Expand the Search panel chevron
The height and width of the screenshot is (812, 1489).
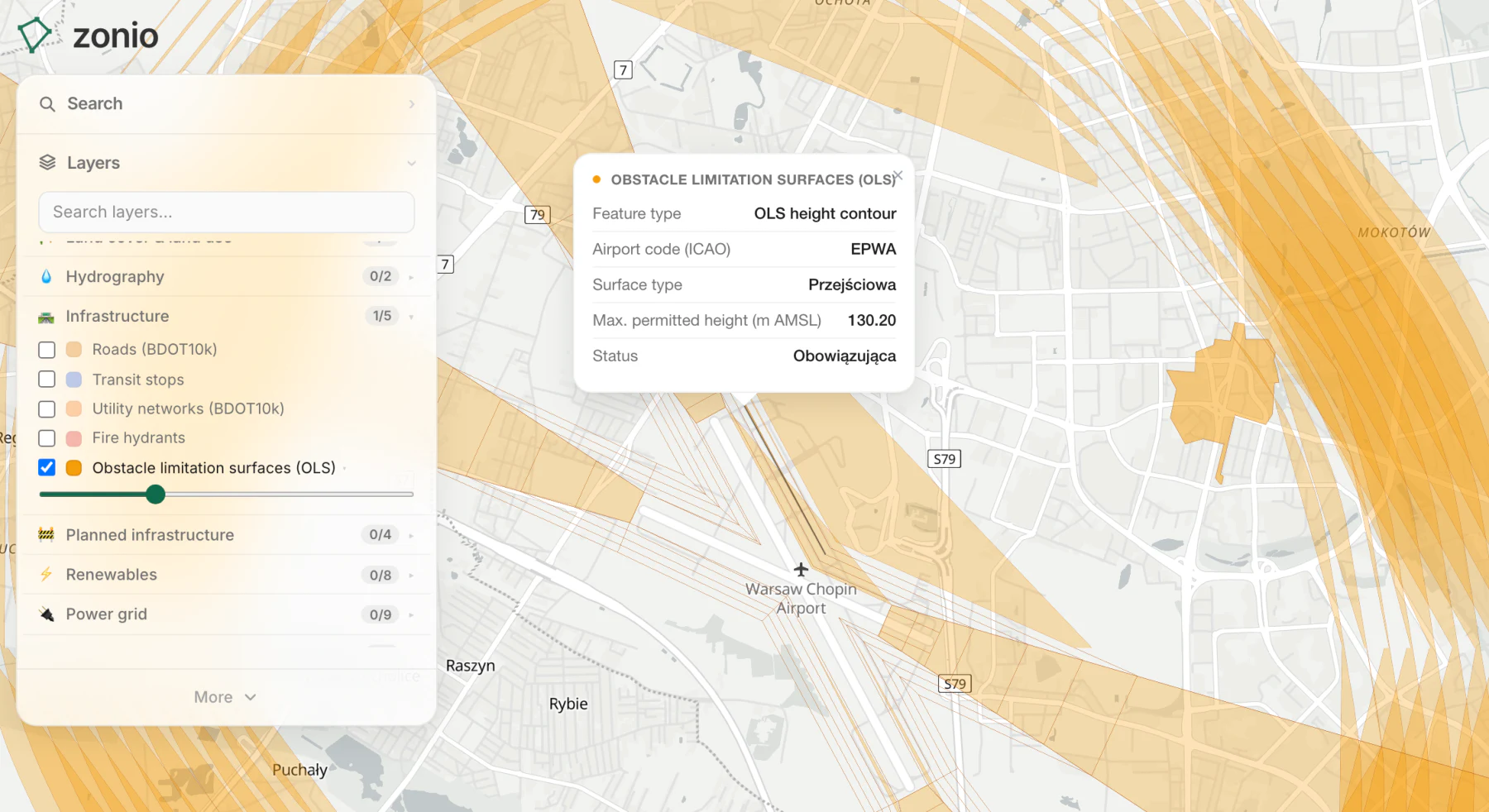(x=412, y=104)
